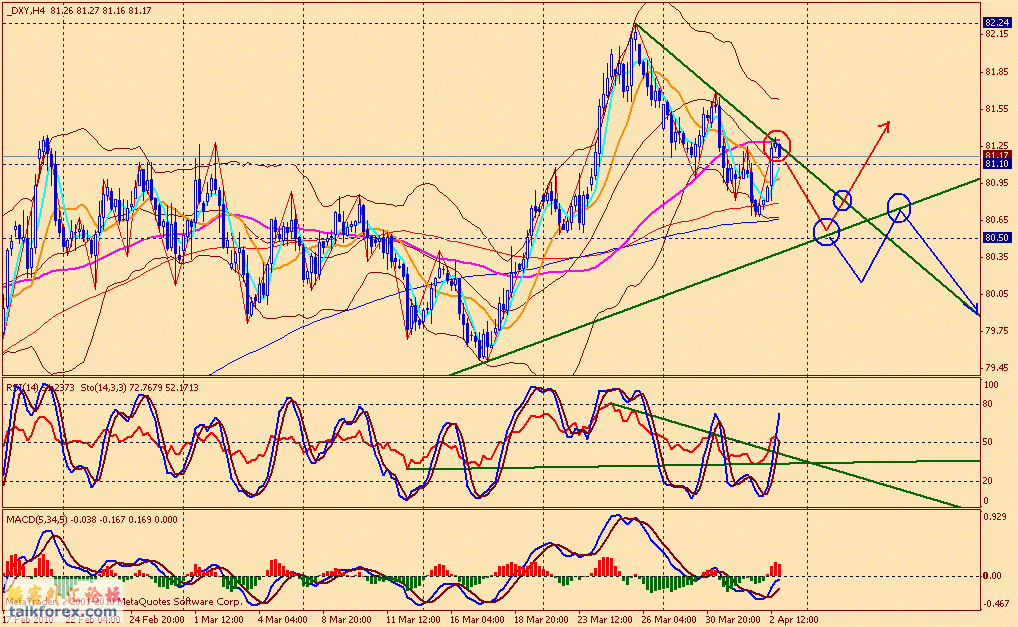Select the 81.10 price level tag
This screenshot has height=627, width=1018.
pyautogui.click(x=997, y=164)
